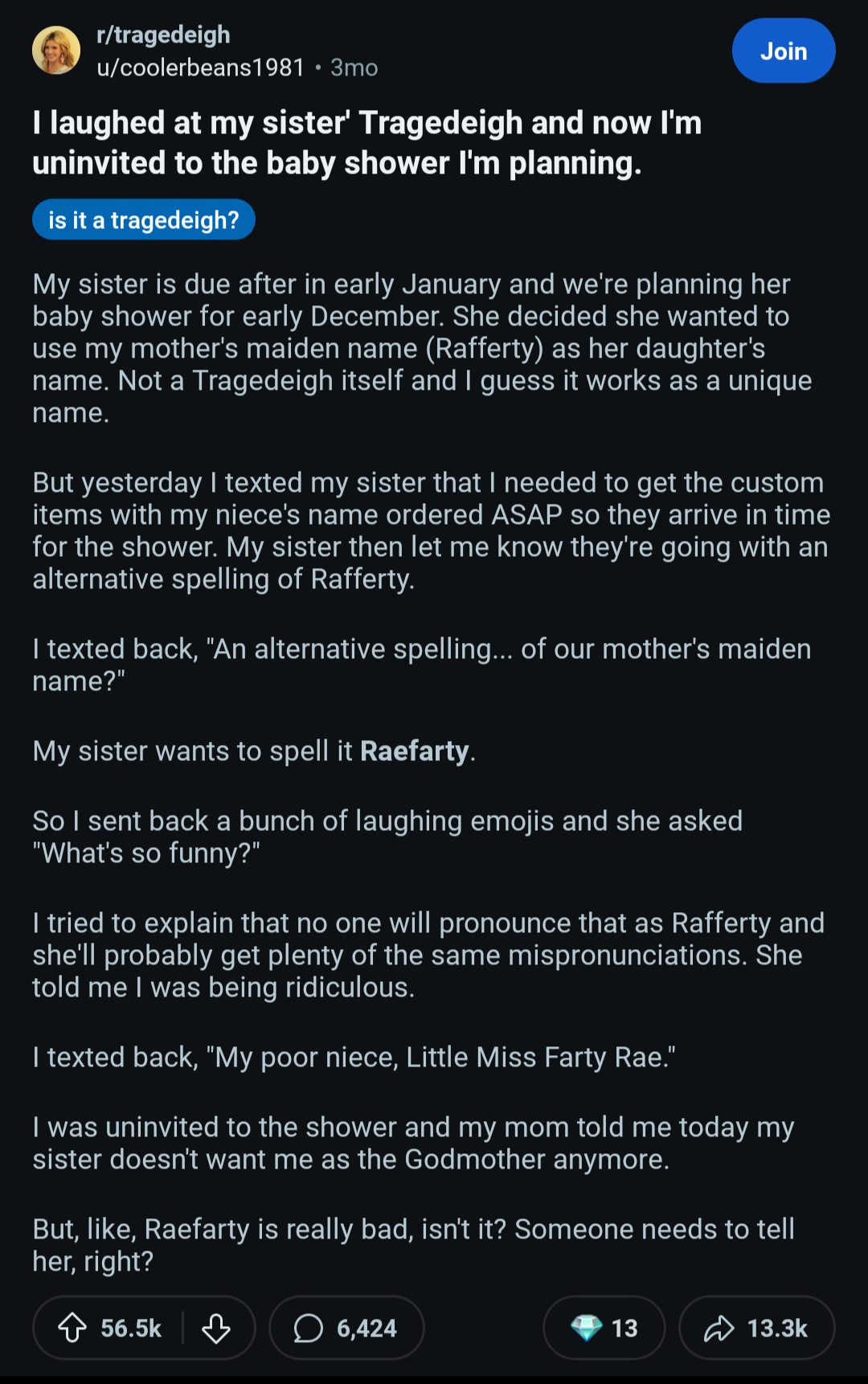This screenshot has width=868, height=1384.
Task: View u/coolerbeans1981 user profile
Action: click(201, 68)
